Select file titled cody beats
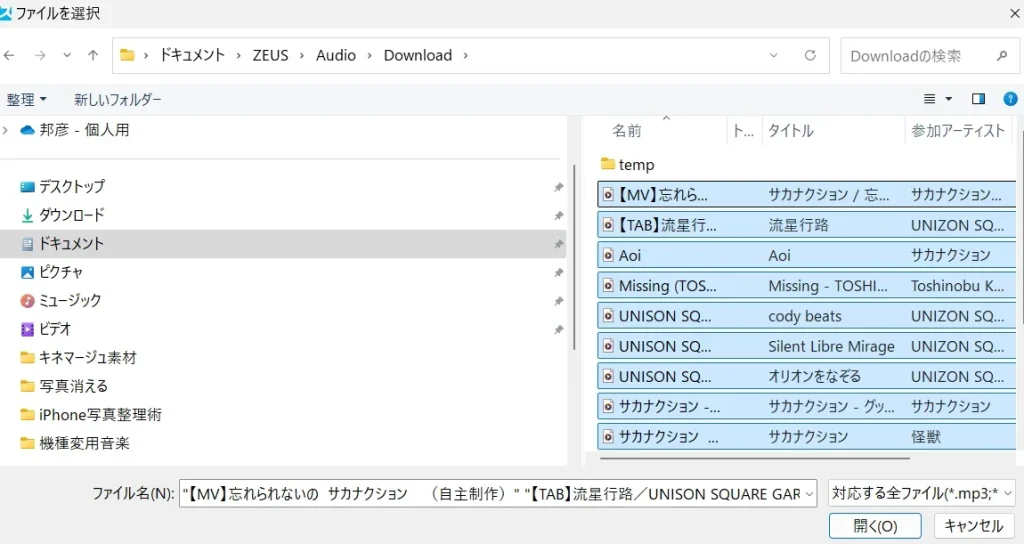1024x544 pixels. pos(807,316)
